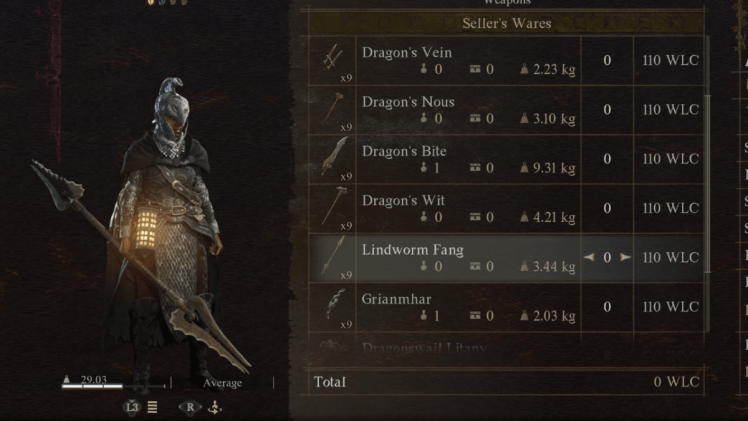
Task: Select the Dragon's Bite greatsword icon
Action: (x=334, y=156)
